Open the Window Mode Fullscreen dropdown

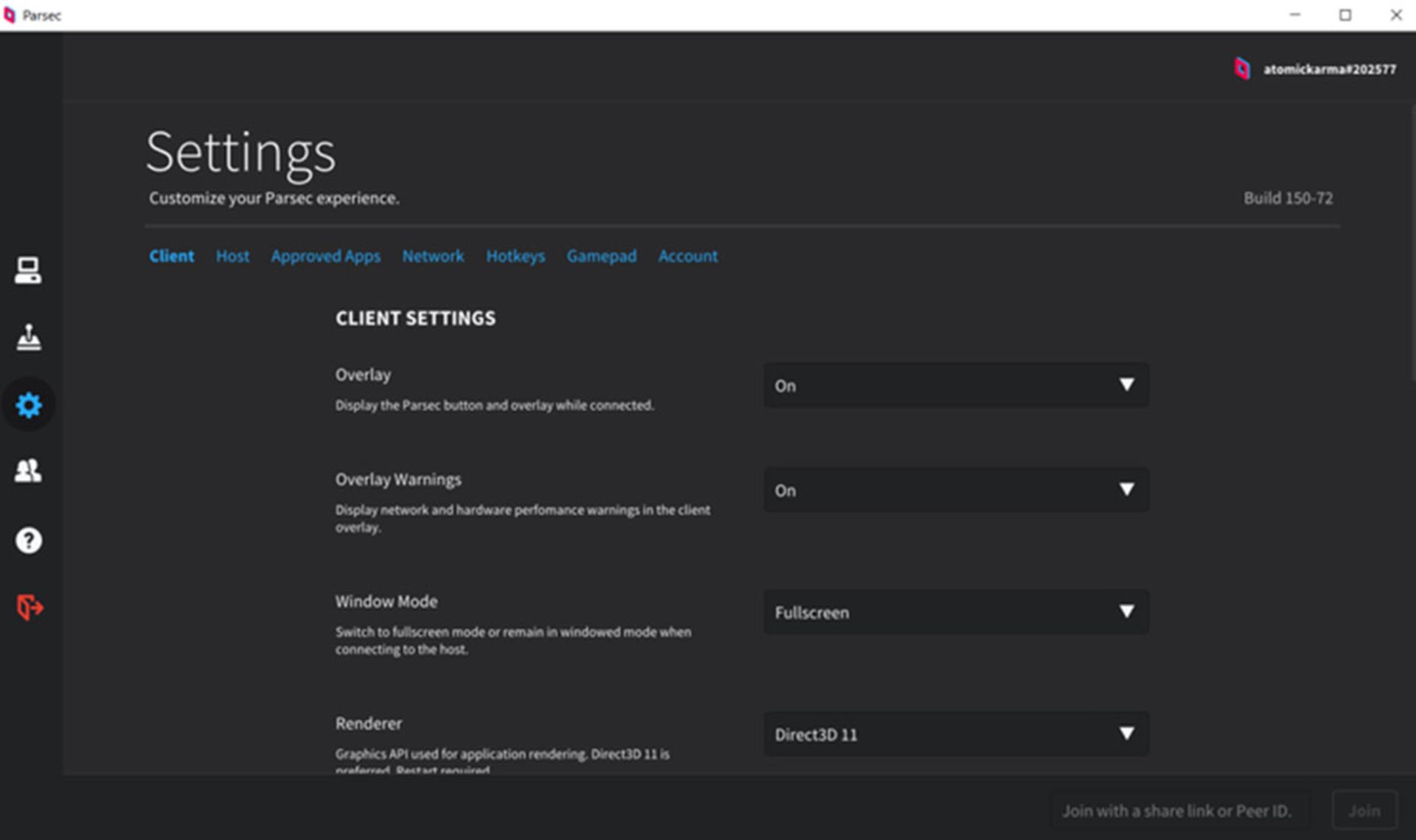(x=956, y=612)
